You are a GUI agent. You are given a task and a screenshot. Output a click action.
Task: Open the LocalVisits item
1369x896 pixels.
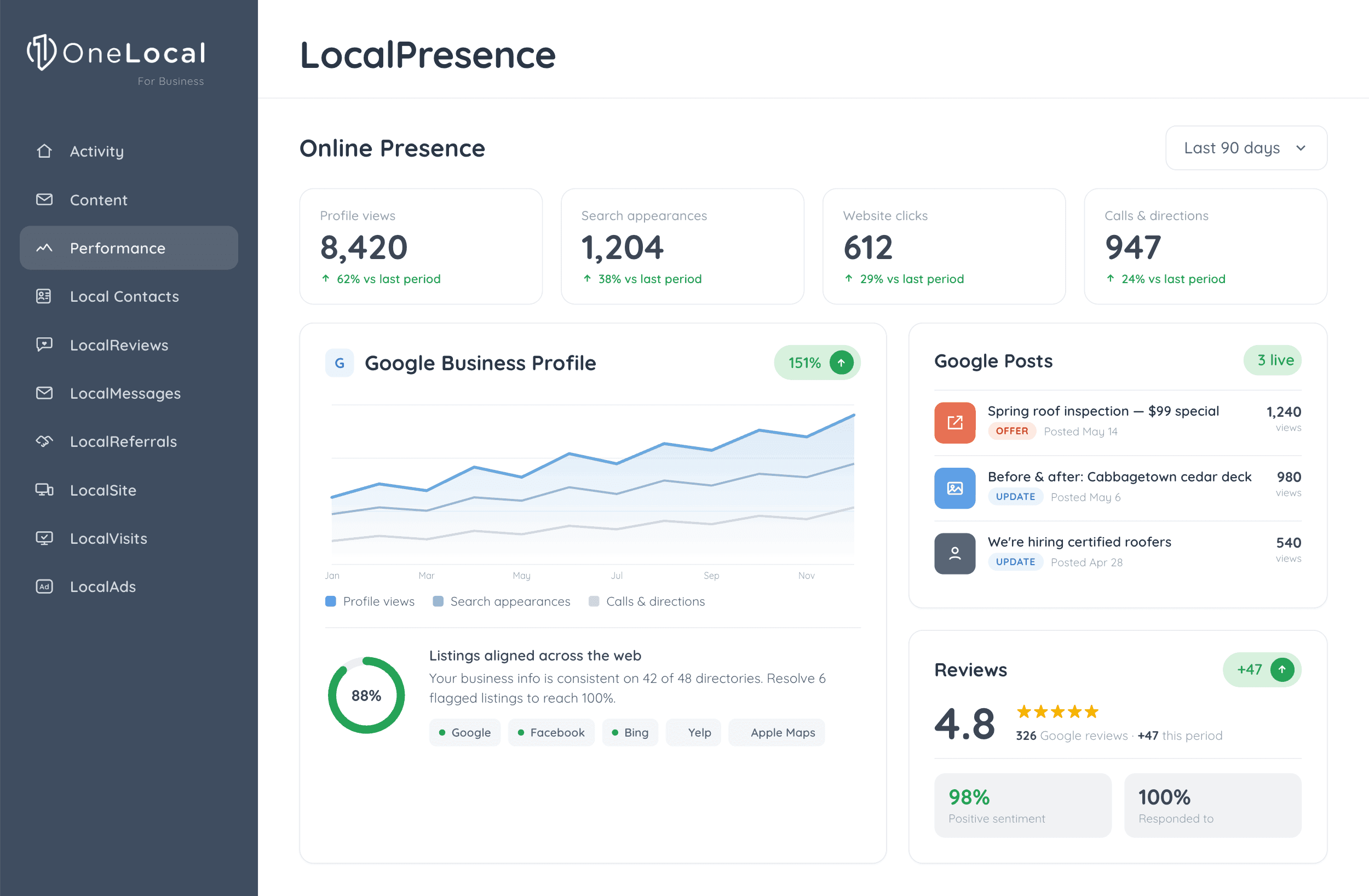(129, 538)
